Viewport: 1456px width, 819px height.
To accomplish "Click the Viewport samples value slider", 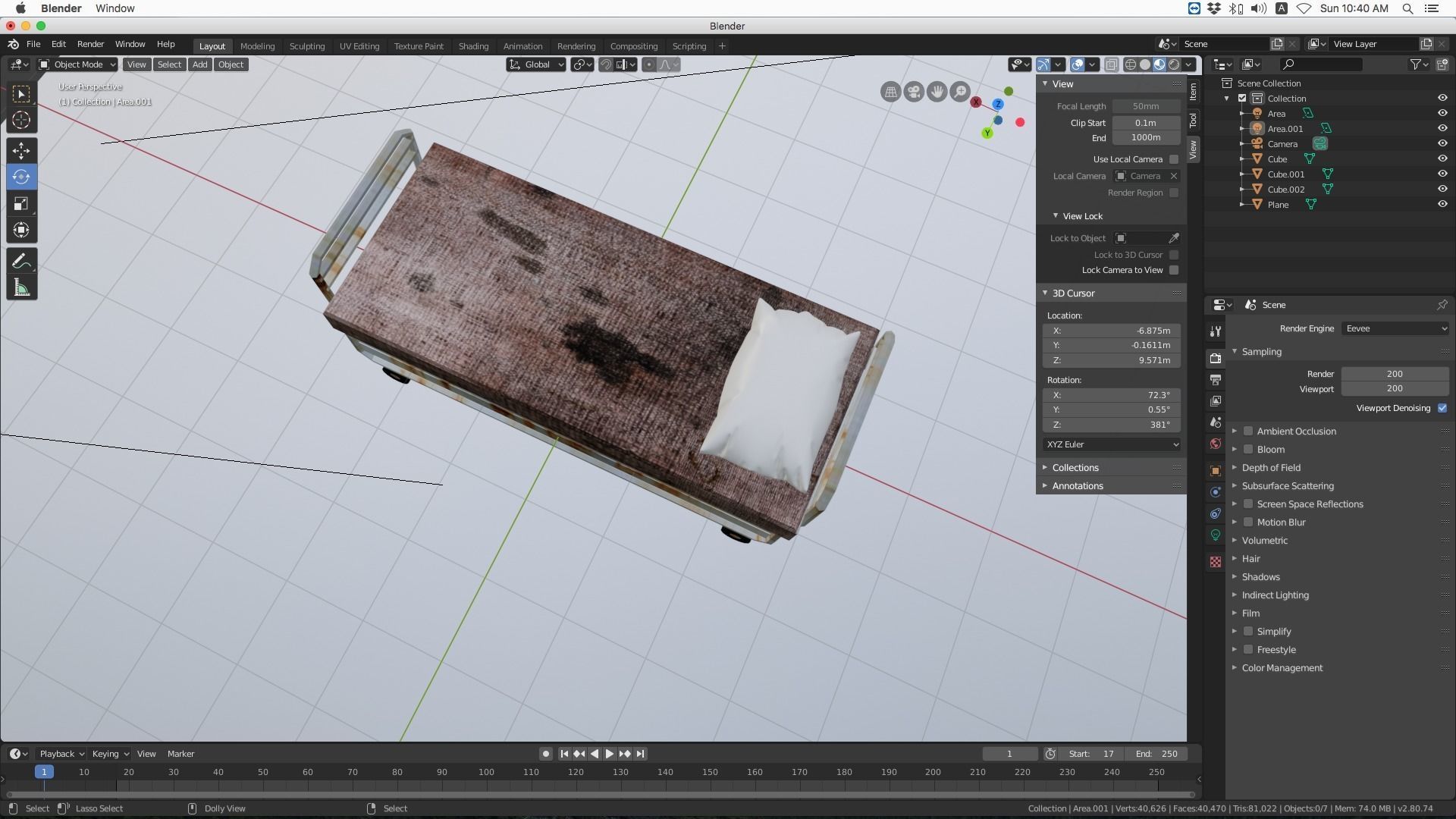I will pos(1395,388).
